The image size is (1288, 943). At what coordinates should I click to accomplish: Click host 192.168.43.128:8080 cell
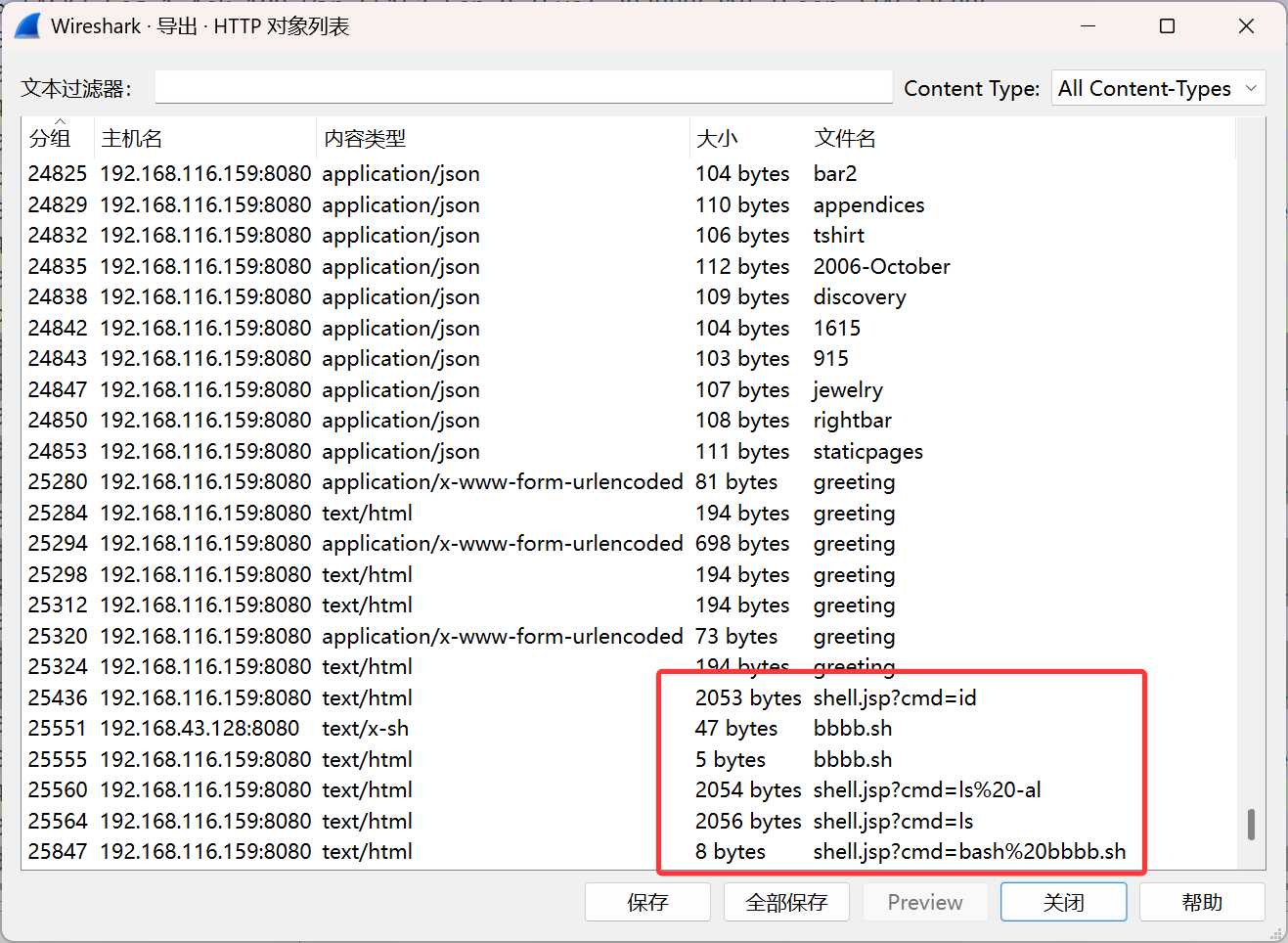coord(200,729)
